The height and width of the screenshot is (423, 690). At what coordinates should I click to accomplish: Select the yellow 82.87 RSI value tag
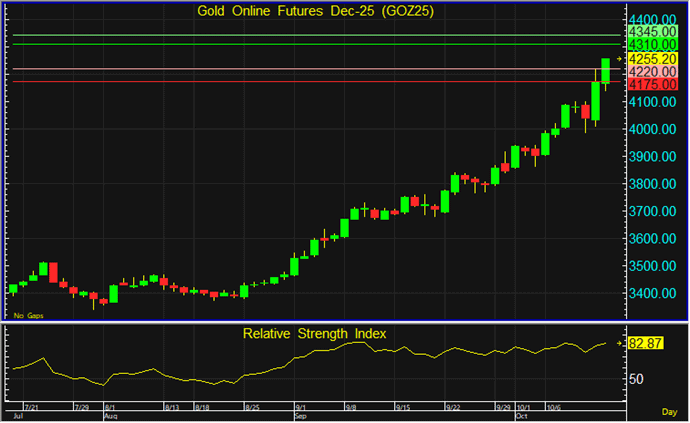pos(647,344)
